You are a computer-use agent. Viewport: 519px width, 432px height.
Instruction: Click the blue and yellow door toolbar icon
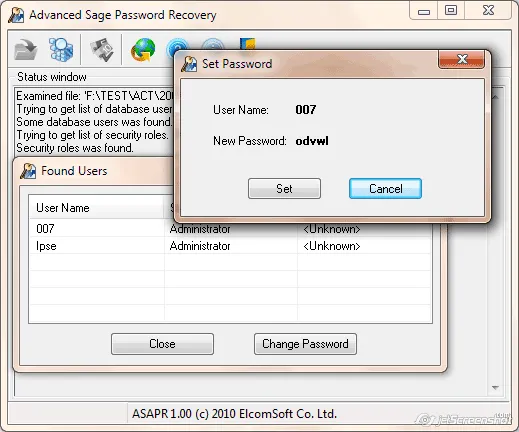pyautogui.click(x=247, y=44)
